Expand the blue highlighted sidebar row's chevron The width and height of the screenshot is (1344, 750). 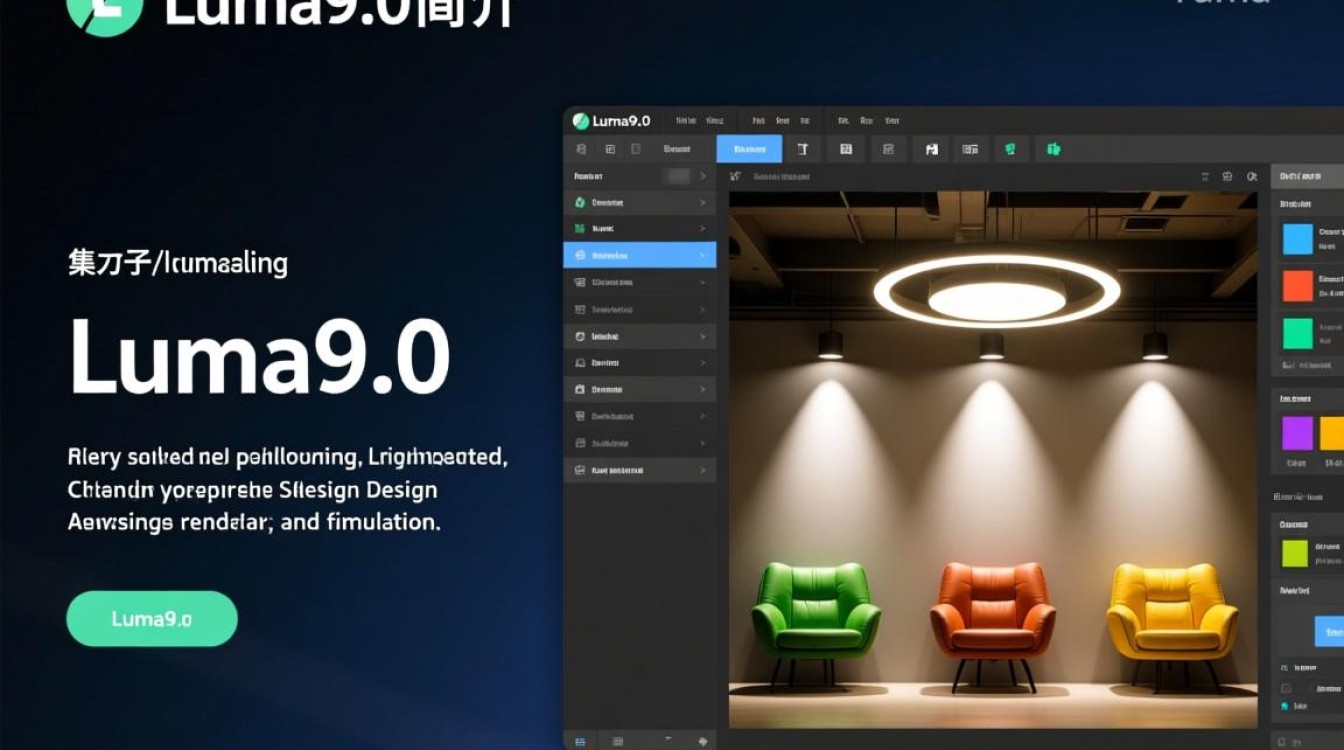[x=702, y=255]
